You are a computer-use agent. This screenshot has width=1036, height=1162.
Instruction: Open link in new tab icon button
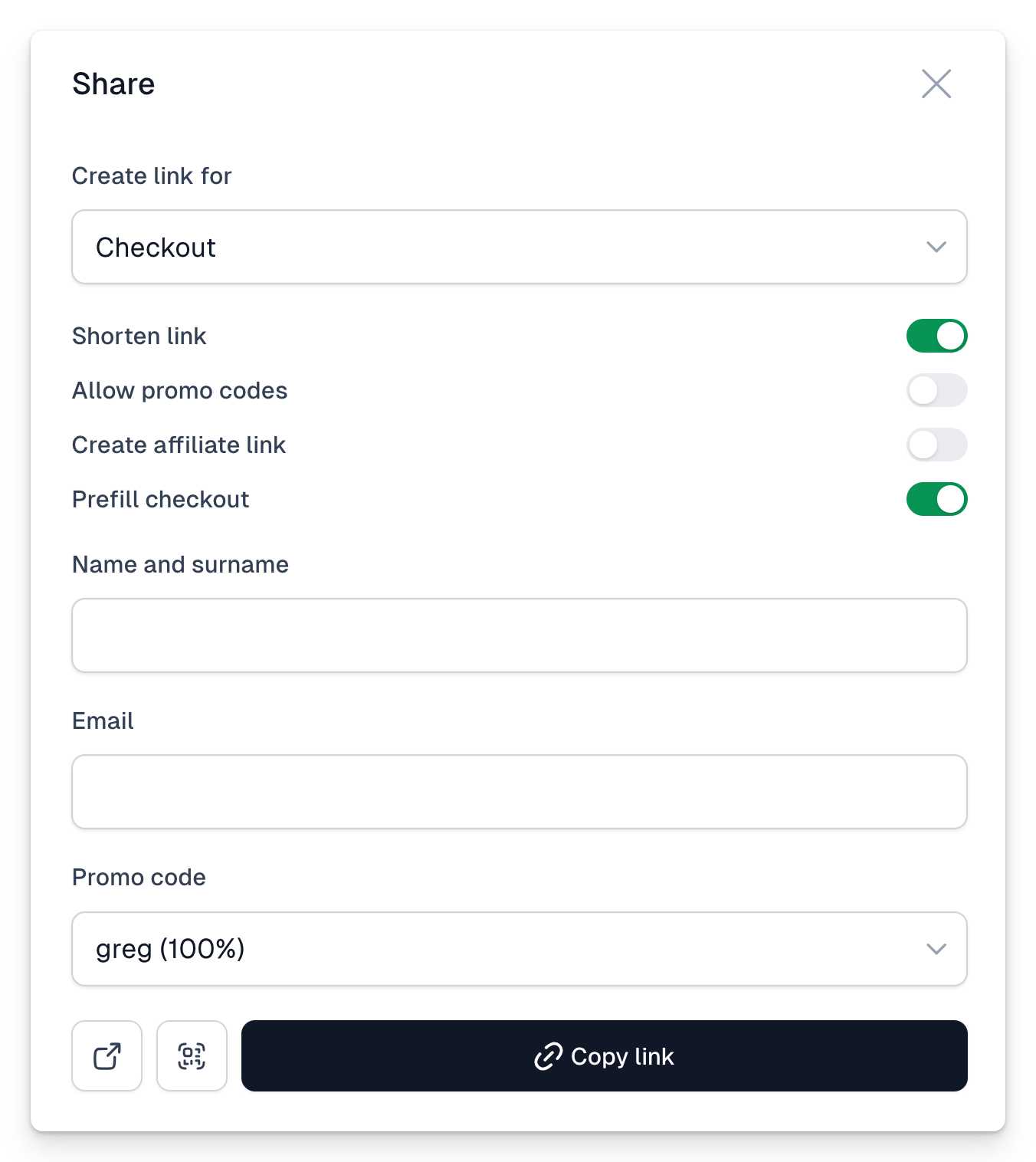(107, 1055)
